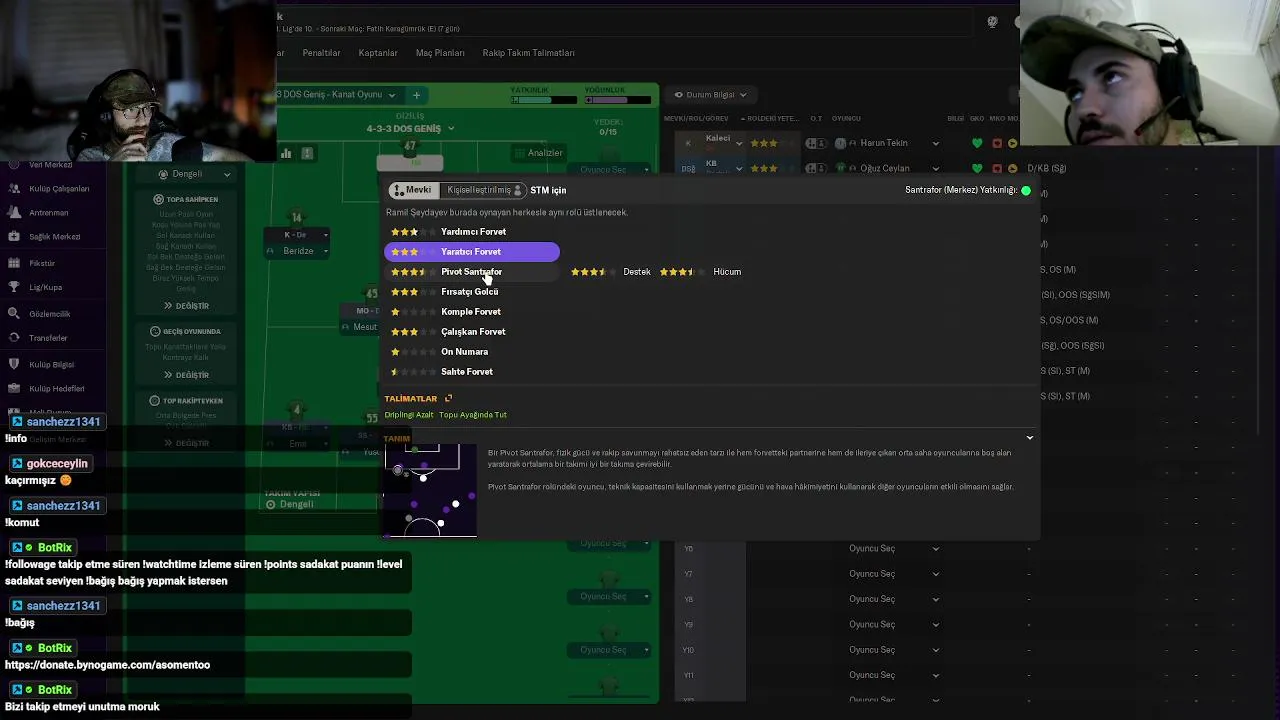This screenshot has width=1280, height=720.
Task: Click the Analizler button
Action: (538, 153)
